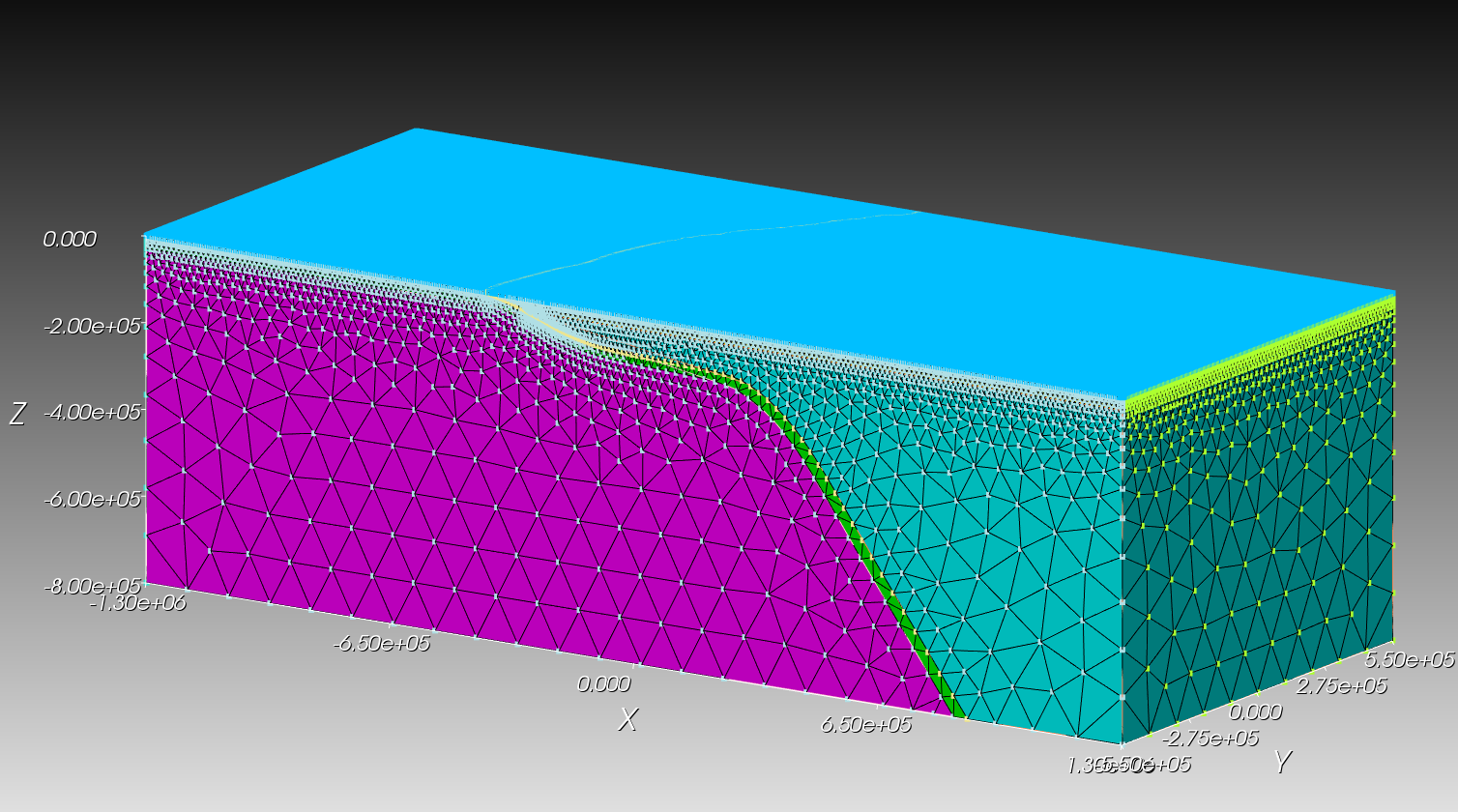1458x812 pixels.
Task: Pick the 5.50e+05 Y axis tick label
Action: 1409,659
